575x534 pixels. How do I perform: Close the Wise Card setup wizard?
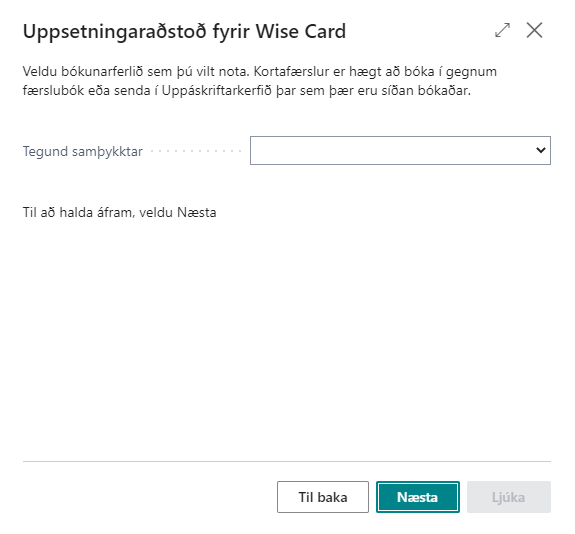(x=534, y=30)
